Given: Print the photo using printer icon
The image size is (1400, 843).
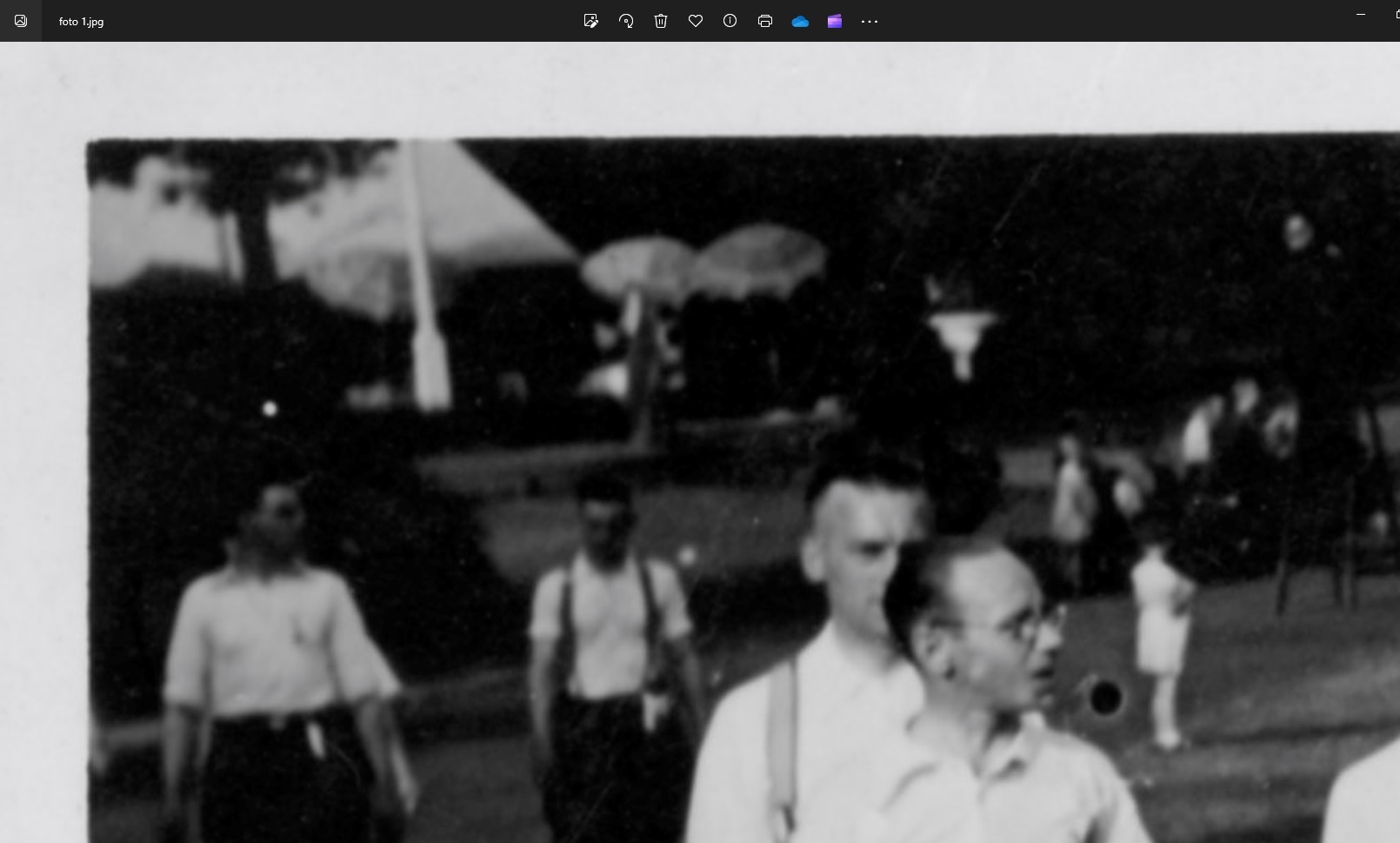Looking at the screenshot, I should pos(765,21).
